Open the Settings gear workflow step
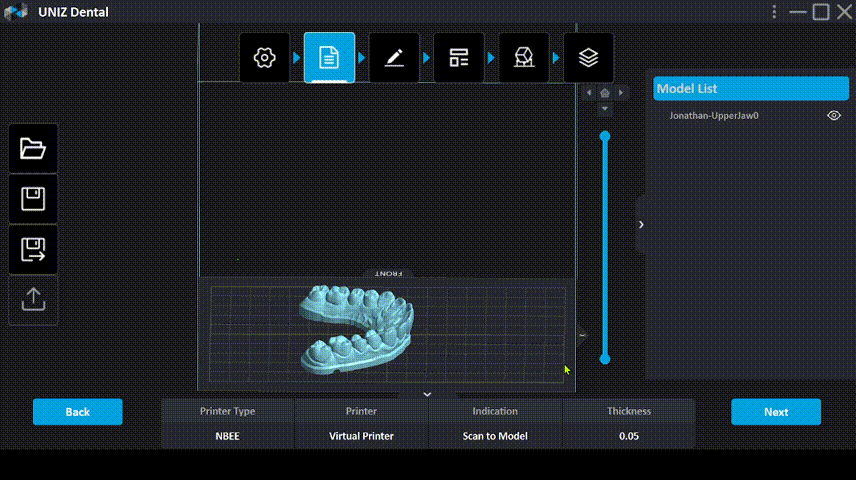 click(264, 57)
